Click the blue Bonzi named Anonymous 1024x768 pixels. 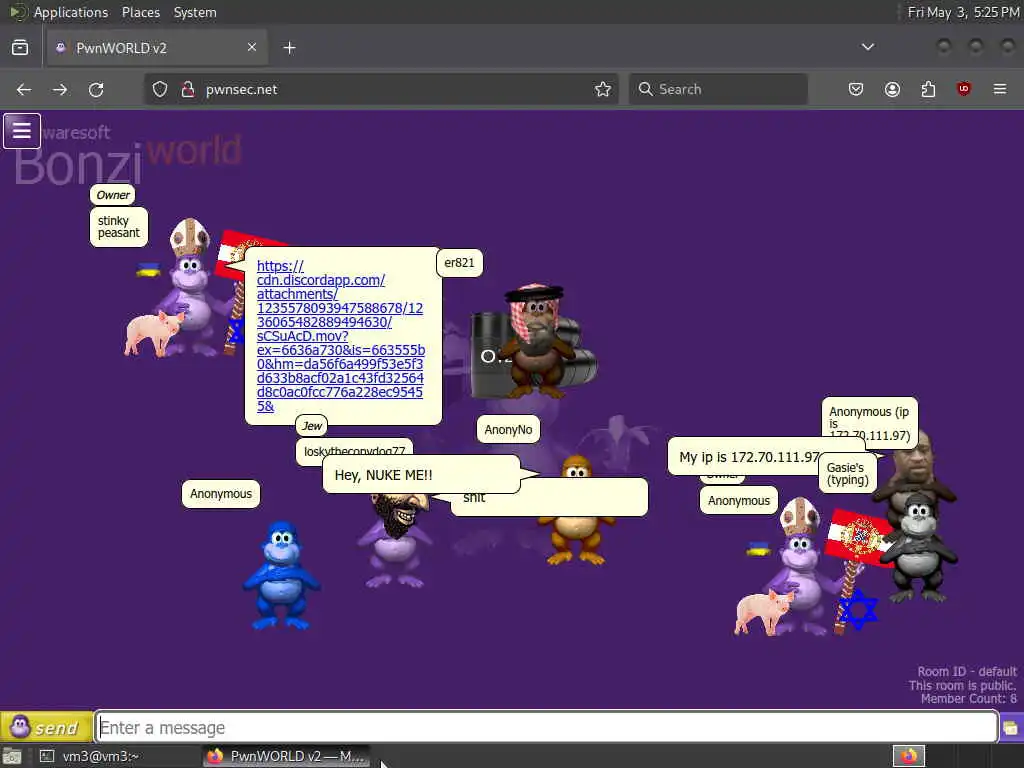(281, 575)
